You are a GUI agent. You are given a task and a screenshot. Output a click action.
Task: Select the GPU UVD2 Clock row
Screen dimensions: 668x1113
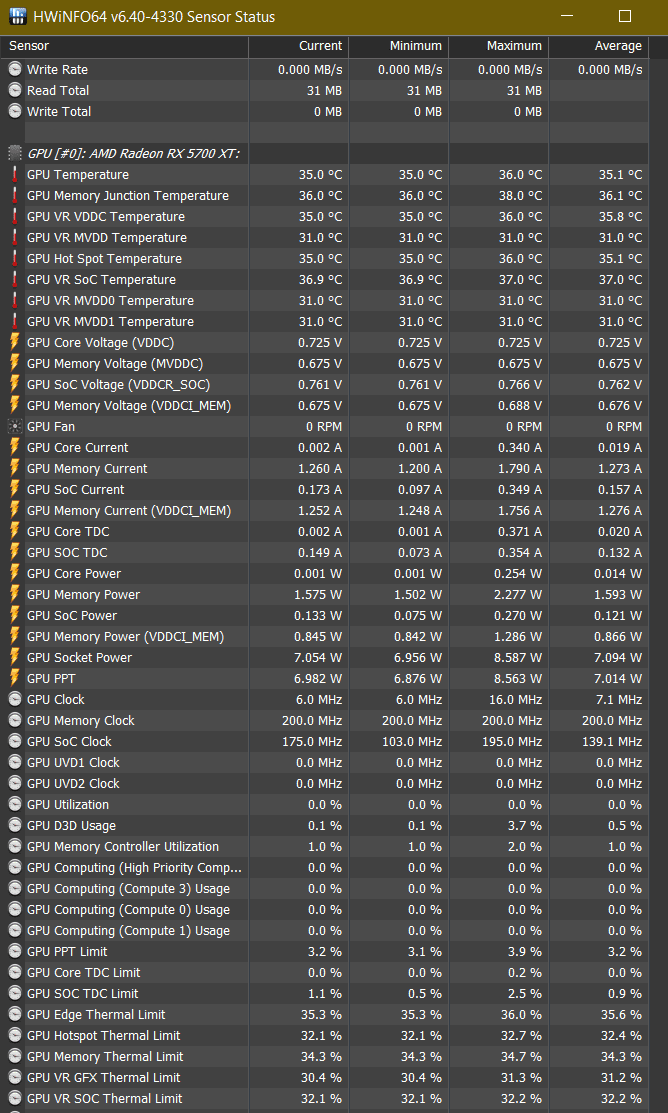[324, 784]
